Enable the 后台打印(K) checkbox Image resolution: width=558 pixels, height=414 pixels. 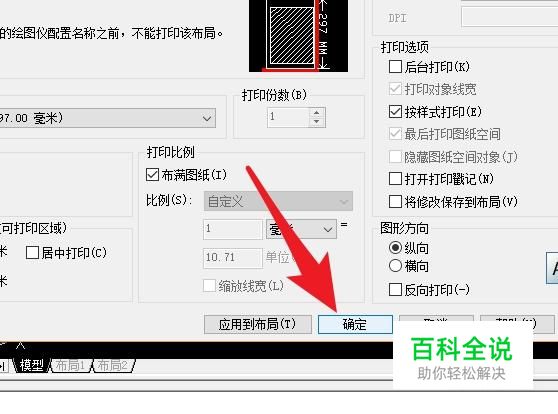tap(395, 67)
